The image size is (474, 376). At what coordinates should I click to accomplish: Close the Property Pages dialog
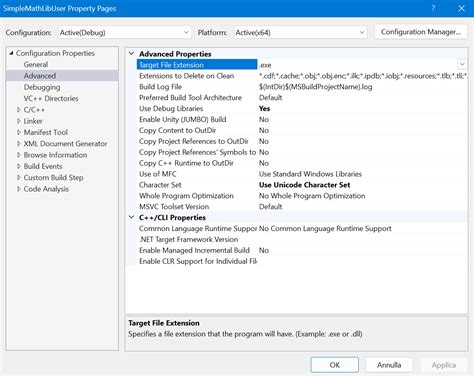coord(461,8)
